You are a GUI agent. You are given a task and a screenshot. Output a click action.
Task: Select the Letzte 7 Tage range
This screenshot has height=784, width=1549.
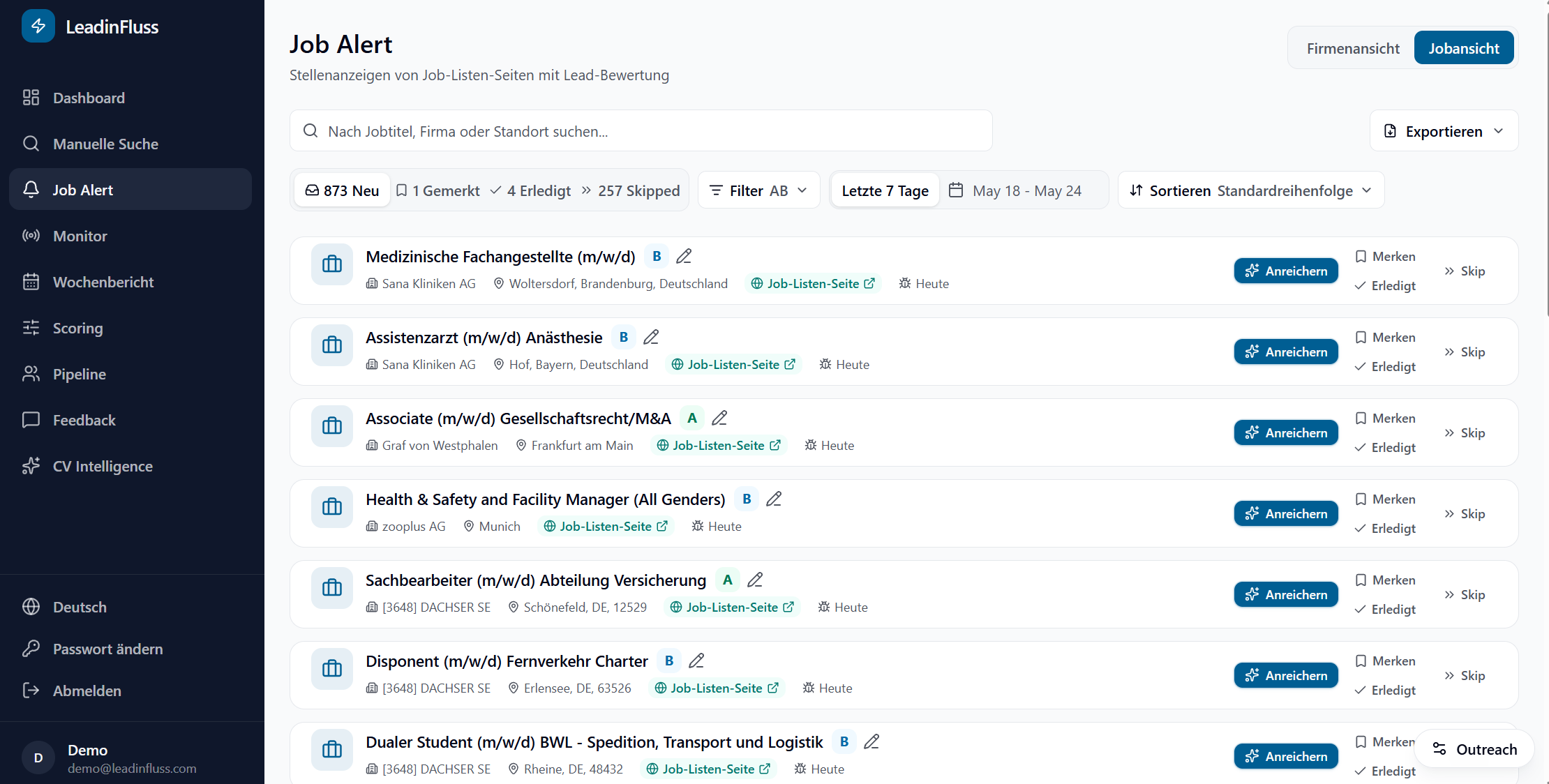pos(885,190)
